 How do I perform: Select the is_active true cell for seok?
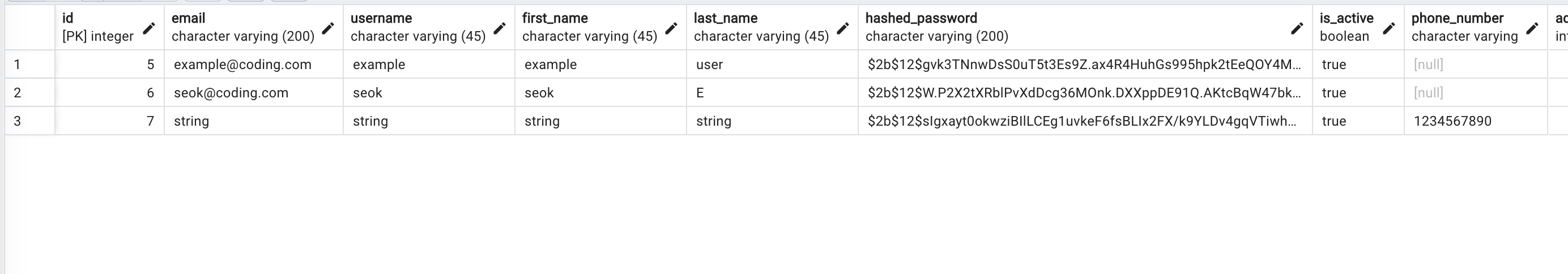1358,92
